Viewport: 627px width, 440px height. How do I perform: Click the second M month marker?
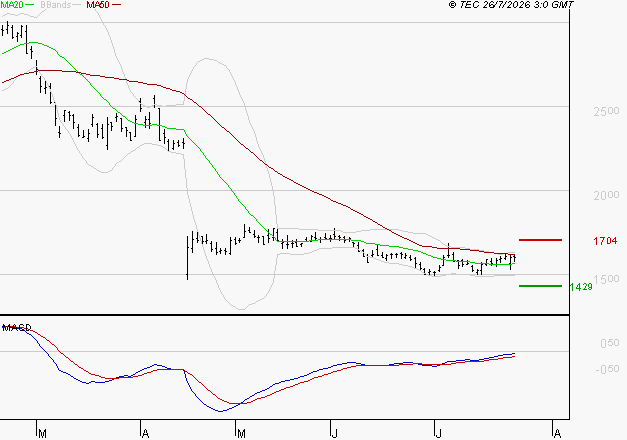coord(241,433)
